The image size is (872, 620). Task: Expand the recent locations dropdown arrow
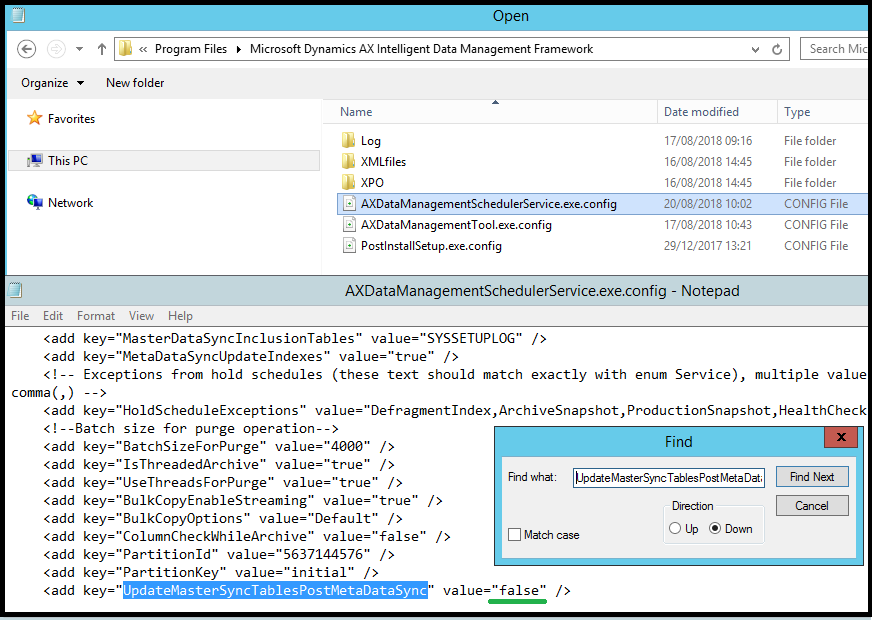(x=81, y=49)
